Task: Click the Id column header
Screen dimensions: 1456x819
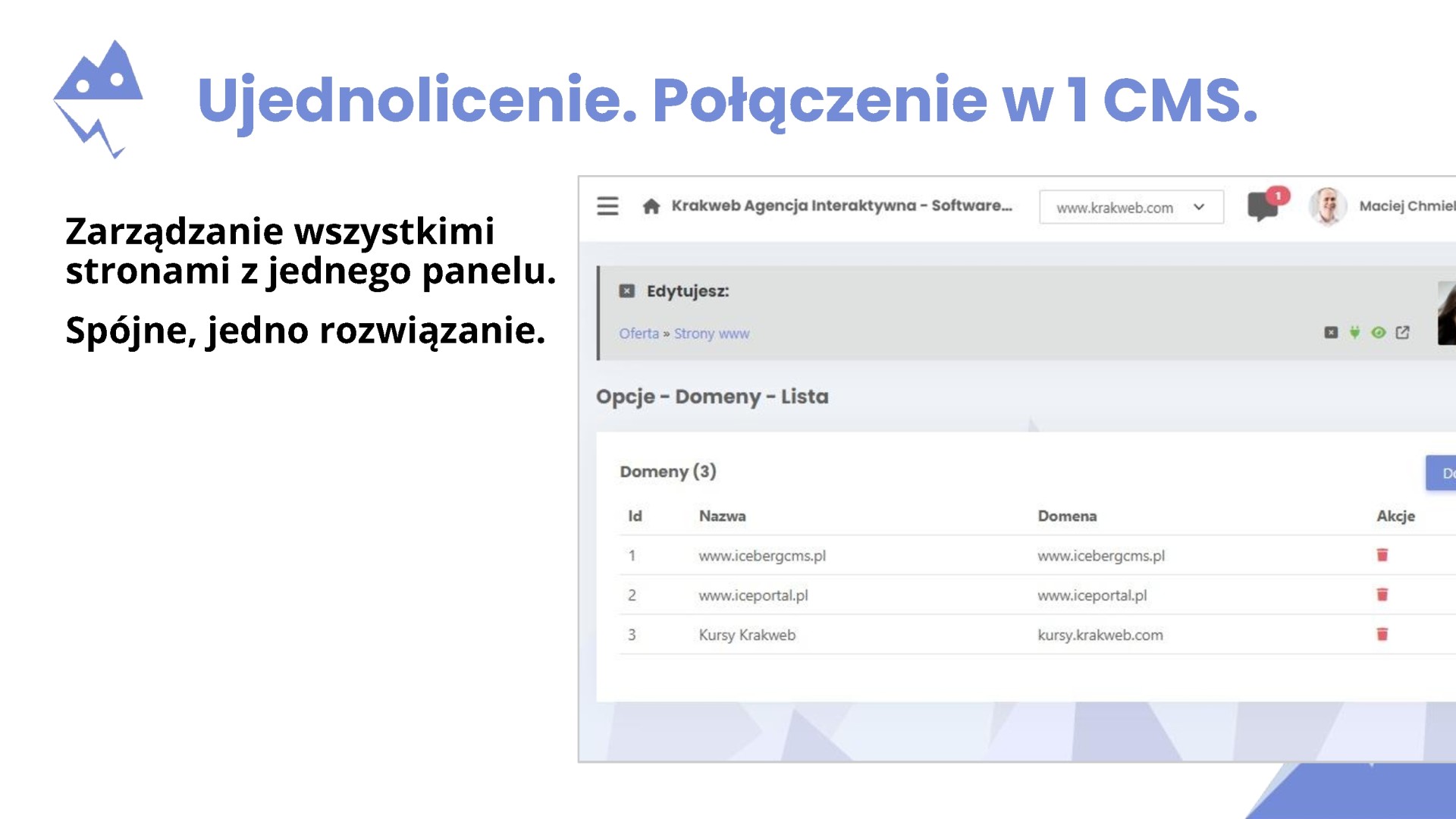Action: coord(635,516)
